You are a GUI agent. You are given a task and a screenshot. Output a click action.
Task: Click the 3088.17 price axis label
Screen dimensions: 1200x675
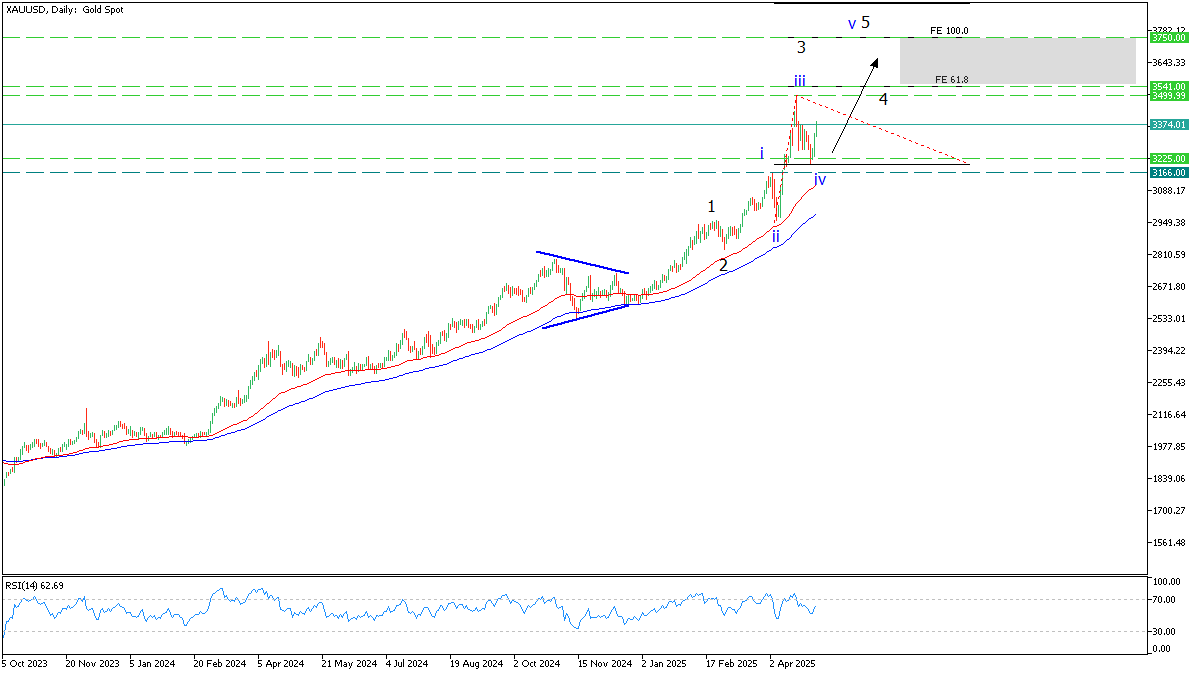[x=1168, y=191]
